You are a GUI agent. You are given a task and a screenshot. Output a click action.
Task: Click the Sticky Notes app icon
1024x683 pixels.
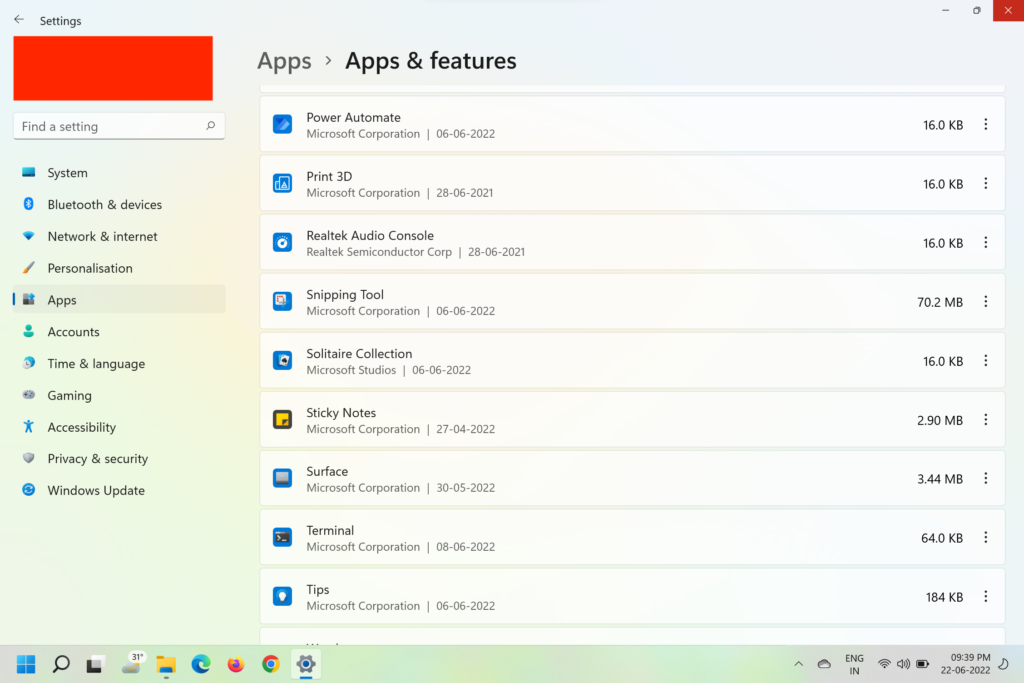coord(283,420)
